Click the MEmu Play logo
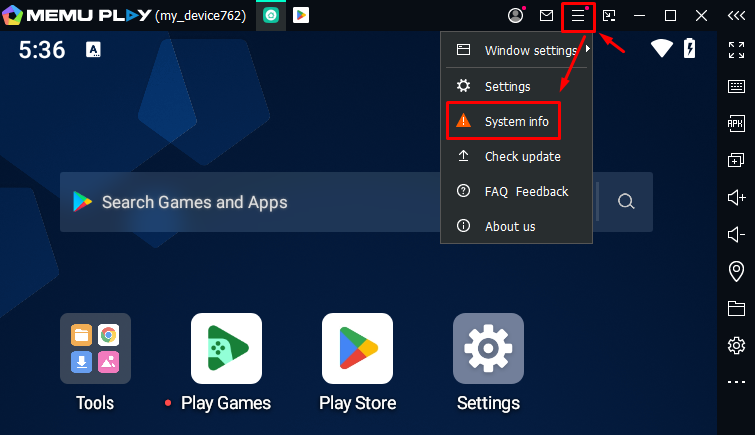Image resolution: width=755 pixels, height=435 pixels. pos(77,15)
